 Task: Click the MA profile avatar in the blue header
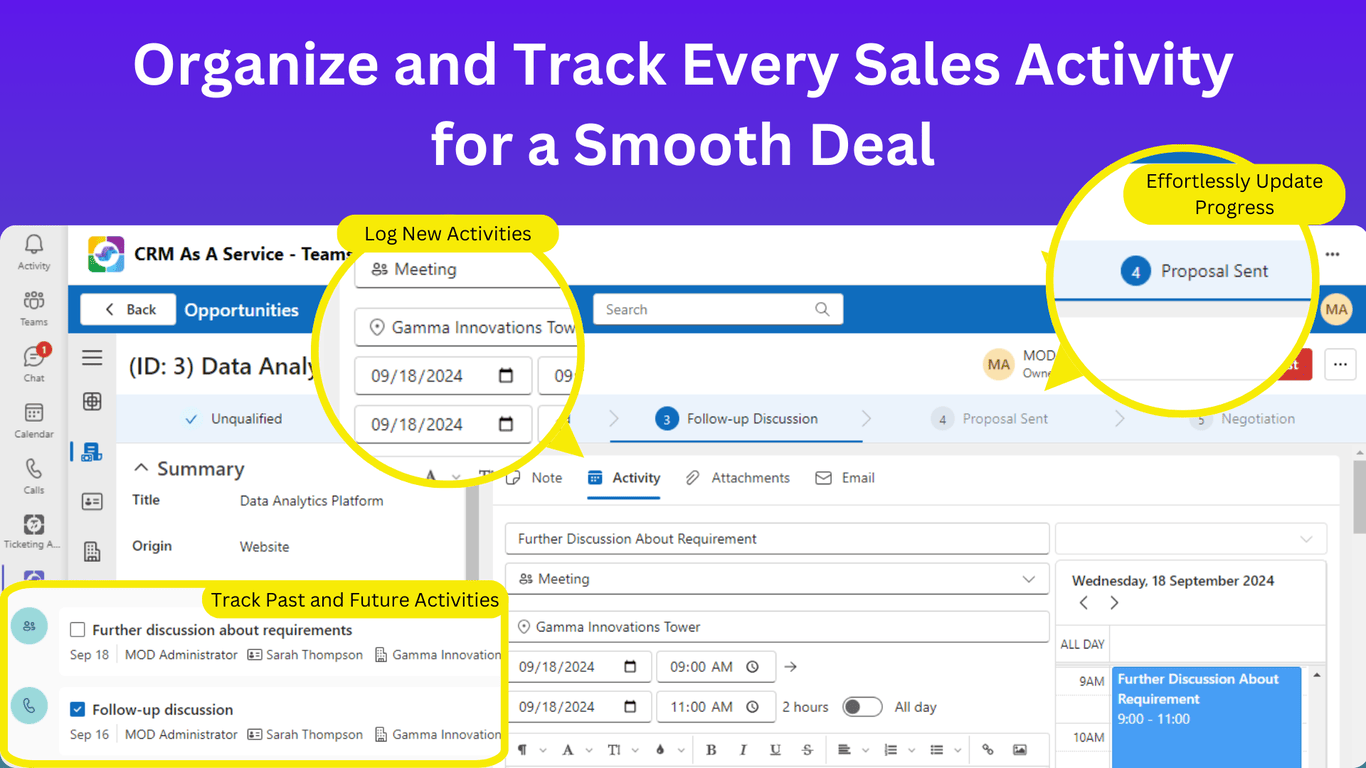pyautogui.click(x=1337, y=310)
